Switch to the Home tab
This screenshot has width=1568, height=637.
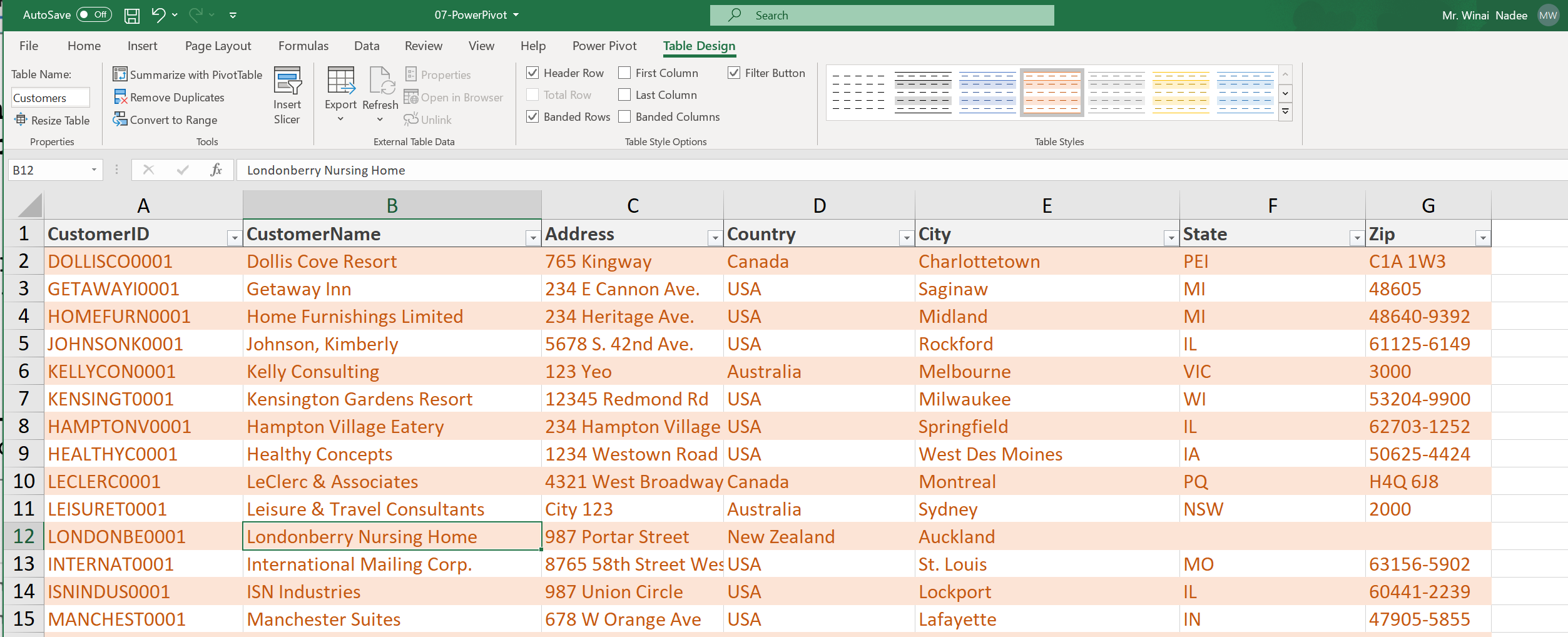pos(84,46)
